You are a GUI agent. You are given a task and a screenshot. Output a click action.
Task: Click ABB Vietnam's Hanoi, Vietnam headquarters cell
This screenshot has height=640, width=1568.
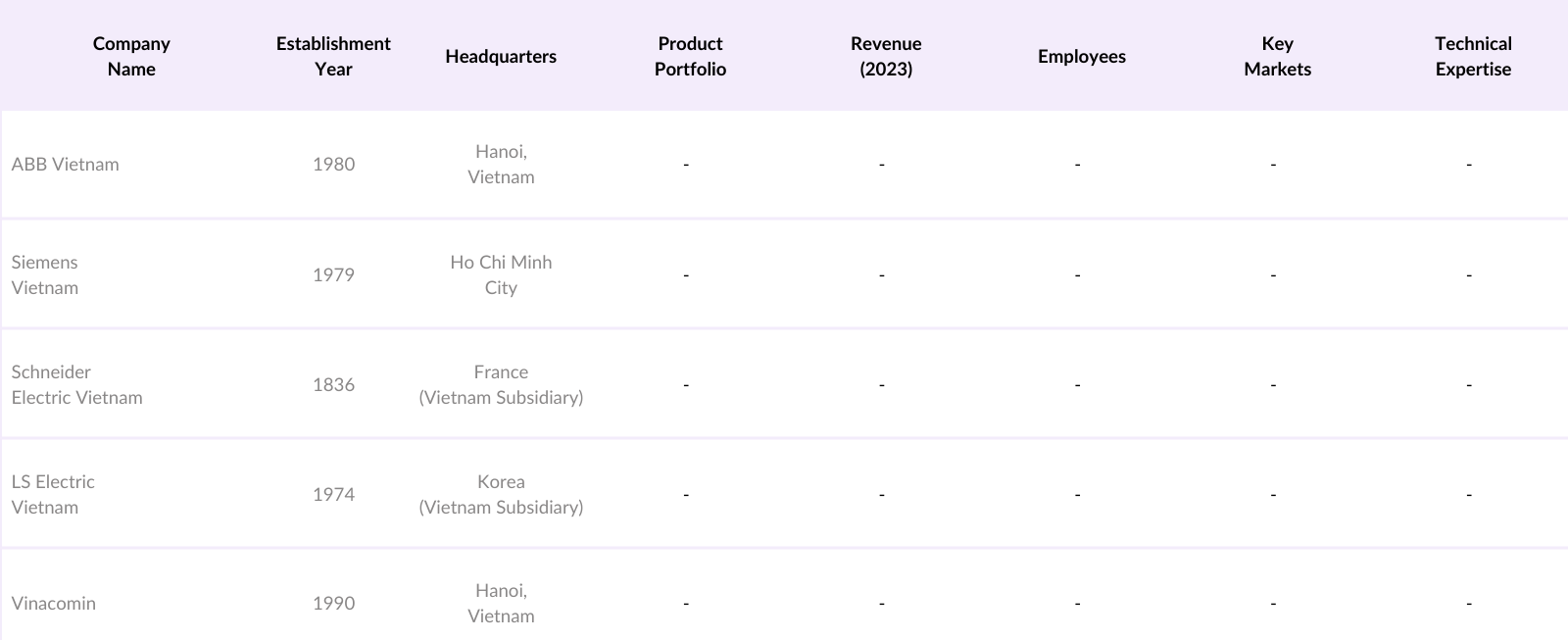(501, 164)
